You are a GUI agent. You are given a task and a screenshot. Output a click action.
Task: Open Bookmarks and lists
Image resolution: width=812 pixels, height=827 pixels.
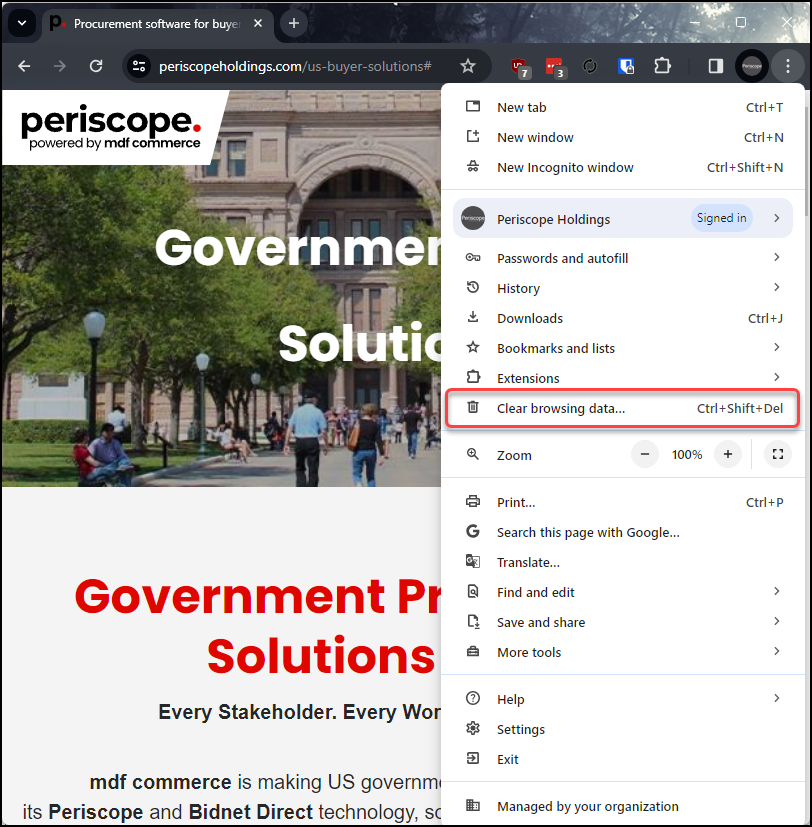click(x=623, y=348)
